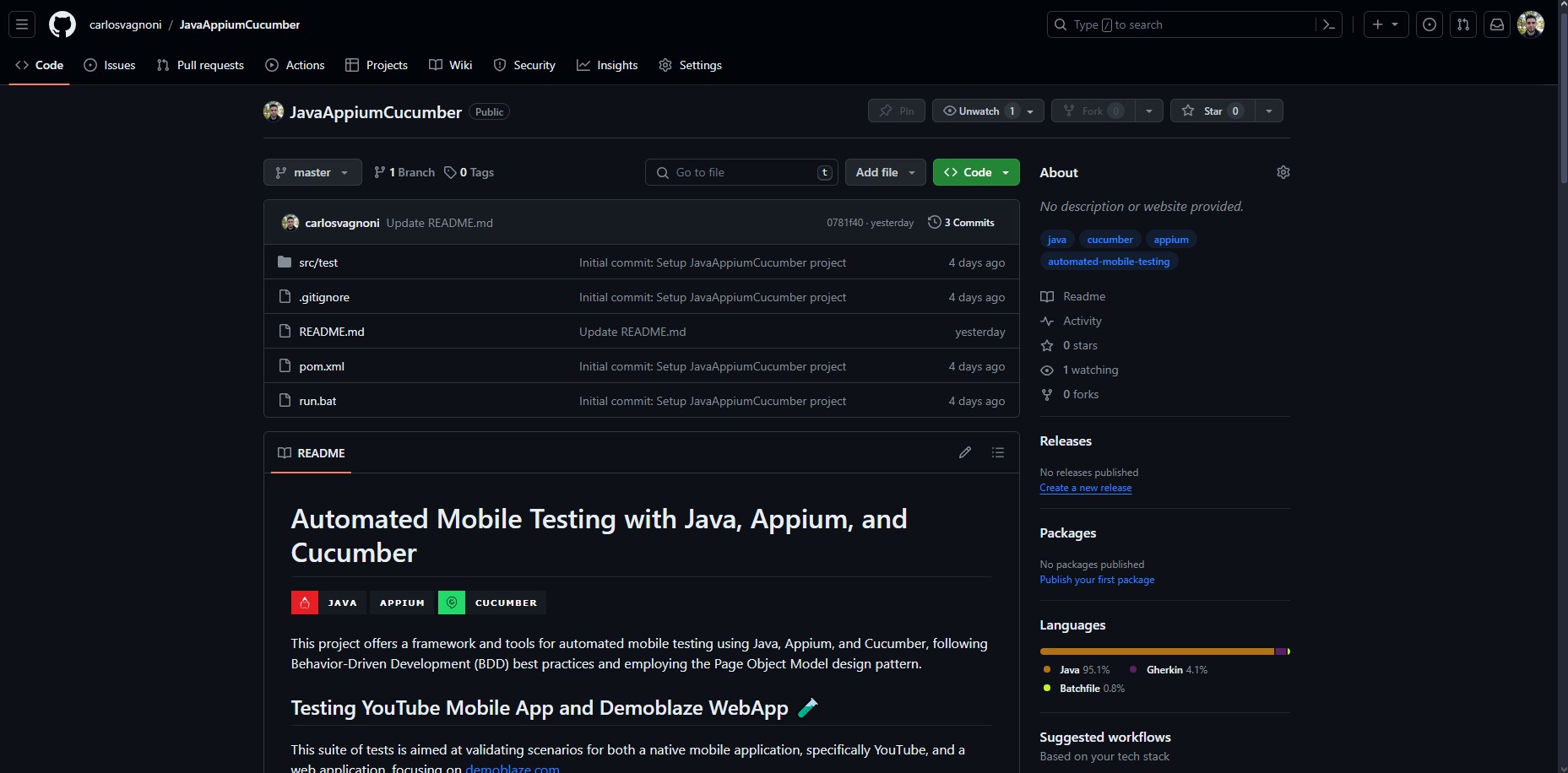Edit the README with the pencil icon

[x=964, y=453]
